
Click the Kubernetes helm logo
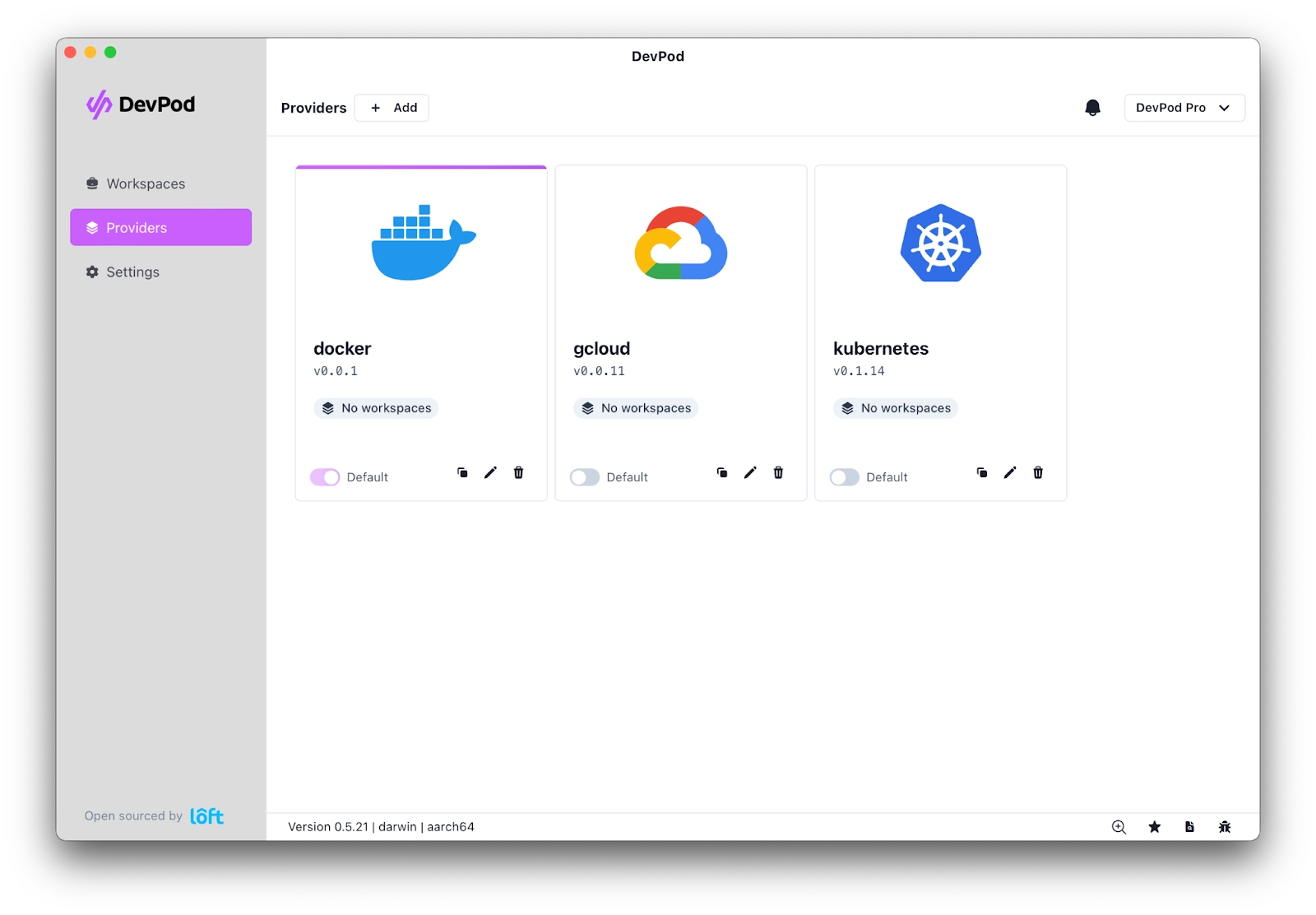point(941,243)
